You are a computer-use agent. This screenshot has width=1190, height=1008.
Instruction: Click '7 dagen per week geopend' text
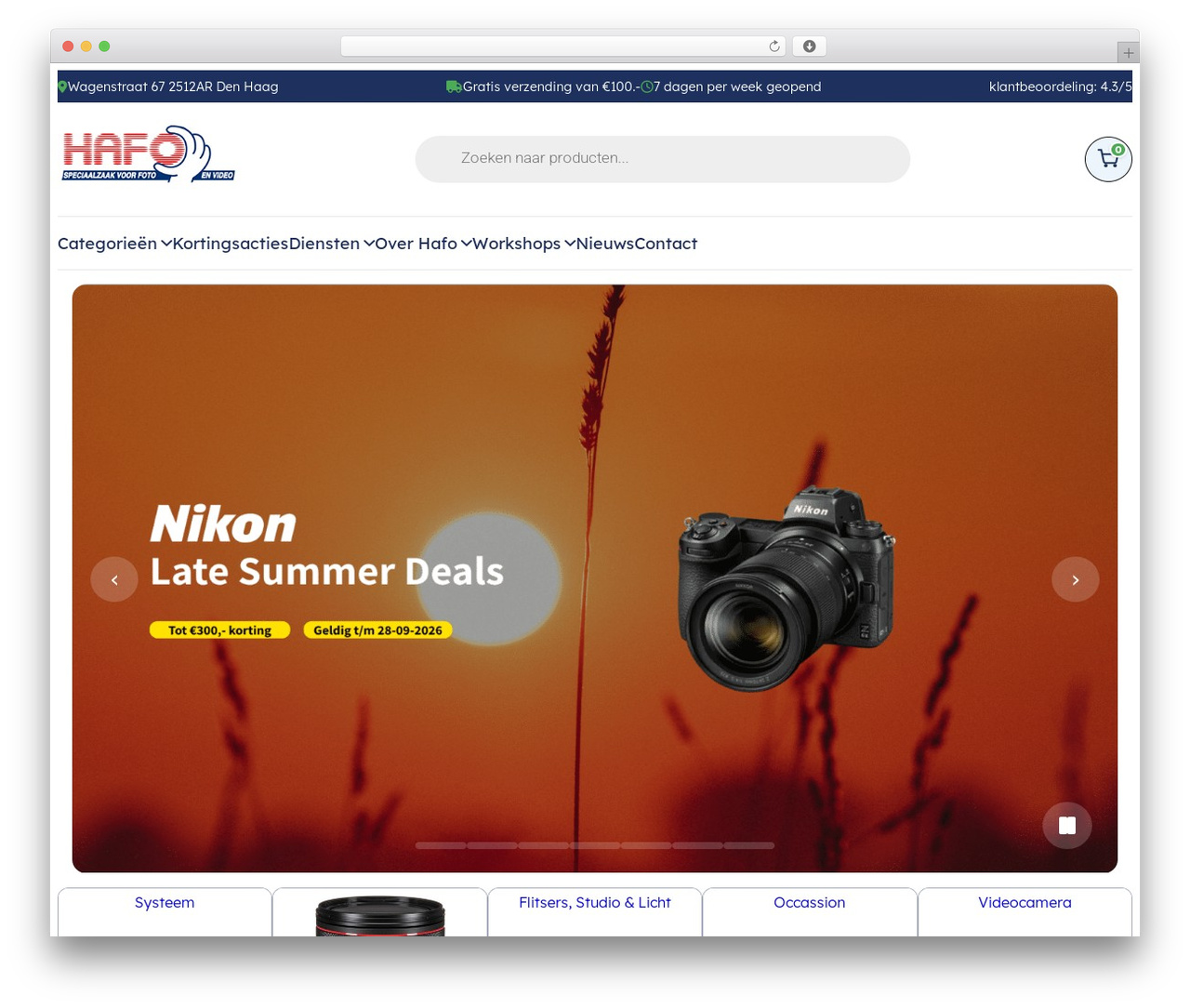tap(737, 86)
